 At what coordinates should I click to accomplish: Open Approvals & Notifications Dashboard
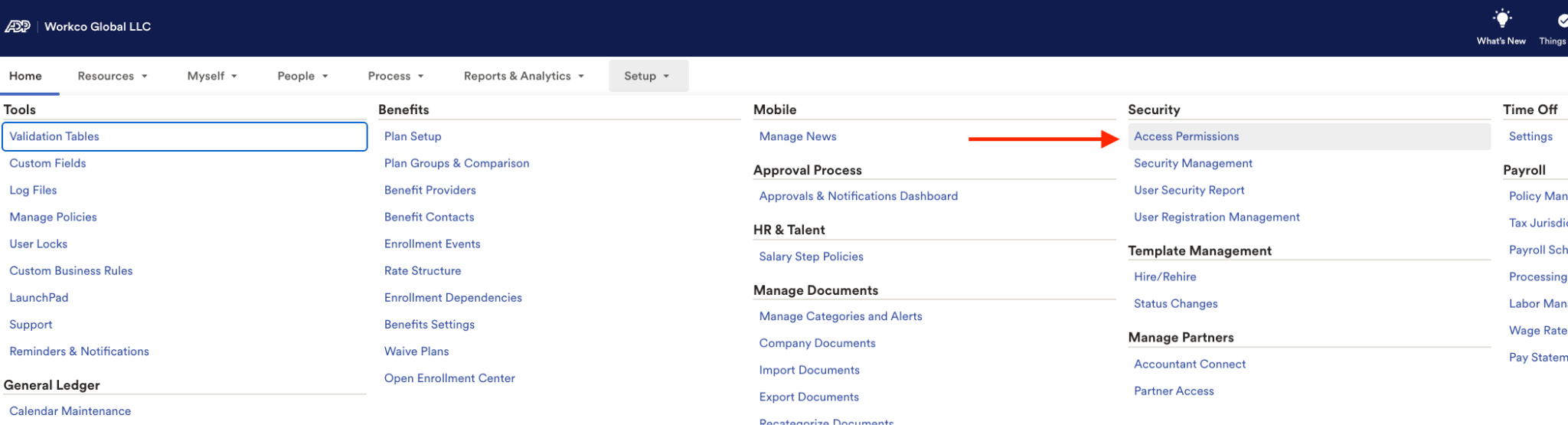858,196
